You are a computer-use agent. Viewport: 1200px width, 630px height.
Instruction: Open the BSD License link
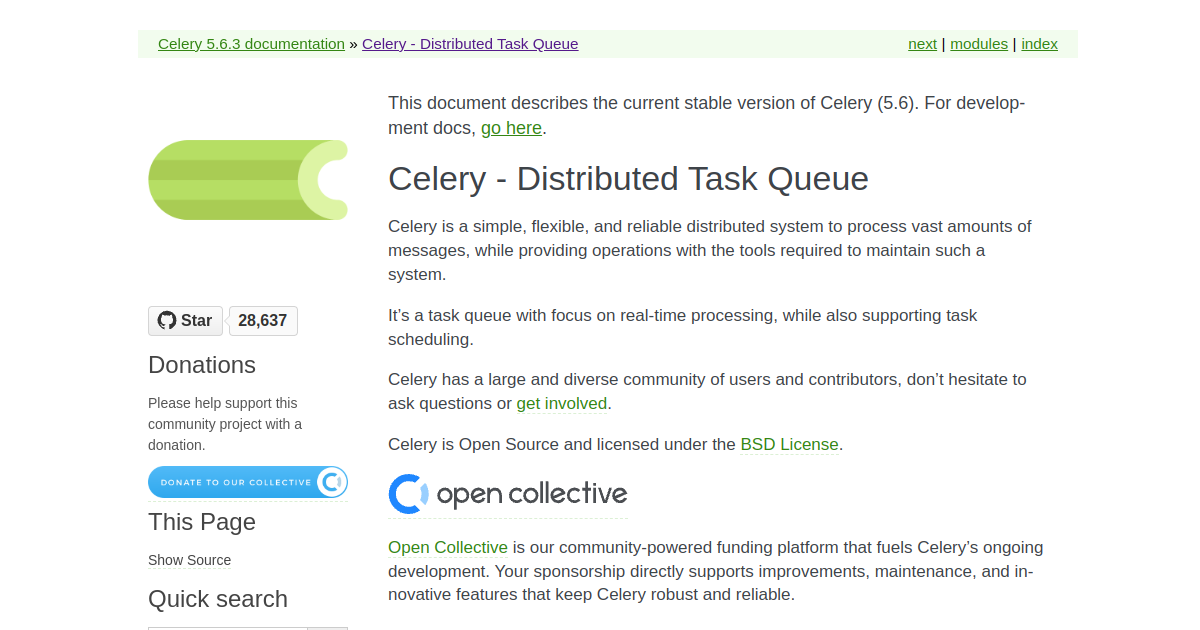(x=789, y=444)
